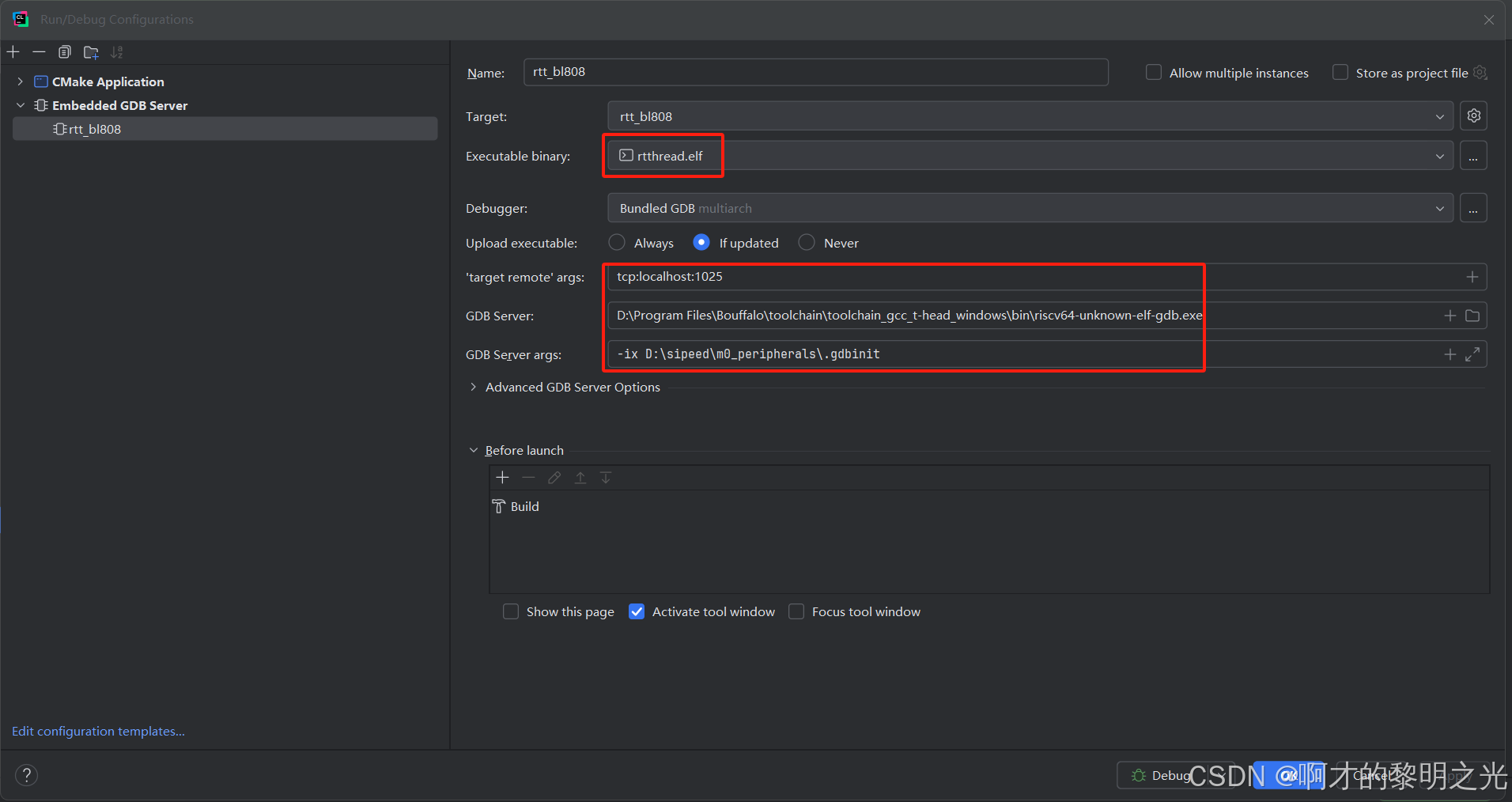This screenshot has height=802, width=1512.
Task: Open the Target settings gear
Action: point(1473,115)
